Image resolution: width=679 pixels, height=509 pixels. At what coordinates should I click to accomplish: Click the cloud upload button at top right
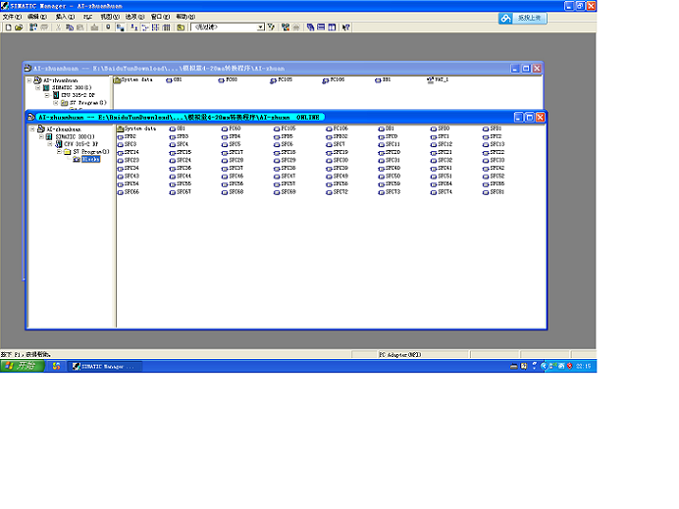pyautogui.click(x=523, y=18)
